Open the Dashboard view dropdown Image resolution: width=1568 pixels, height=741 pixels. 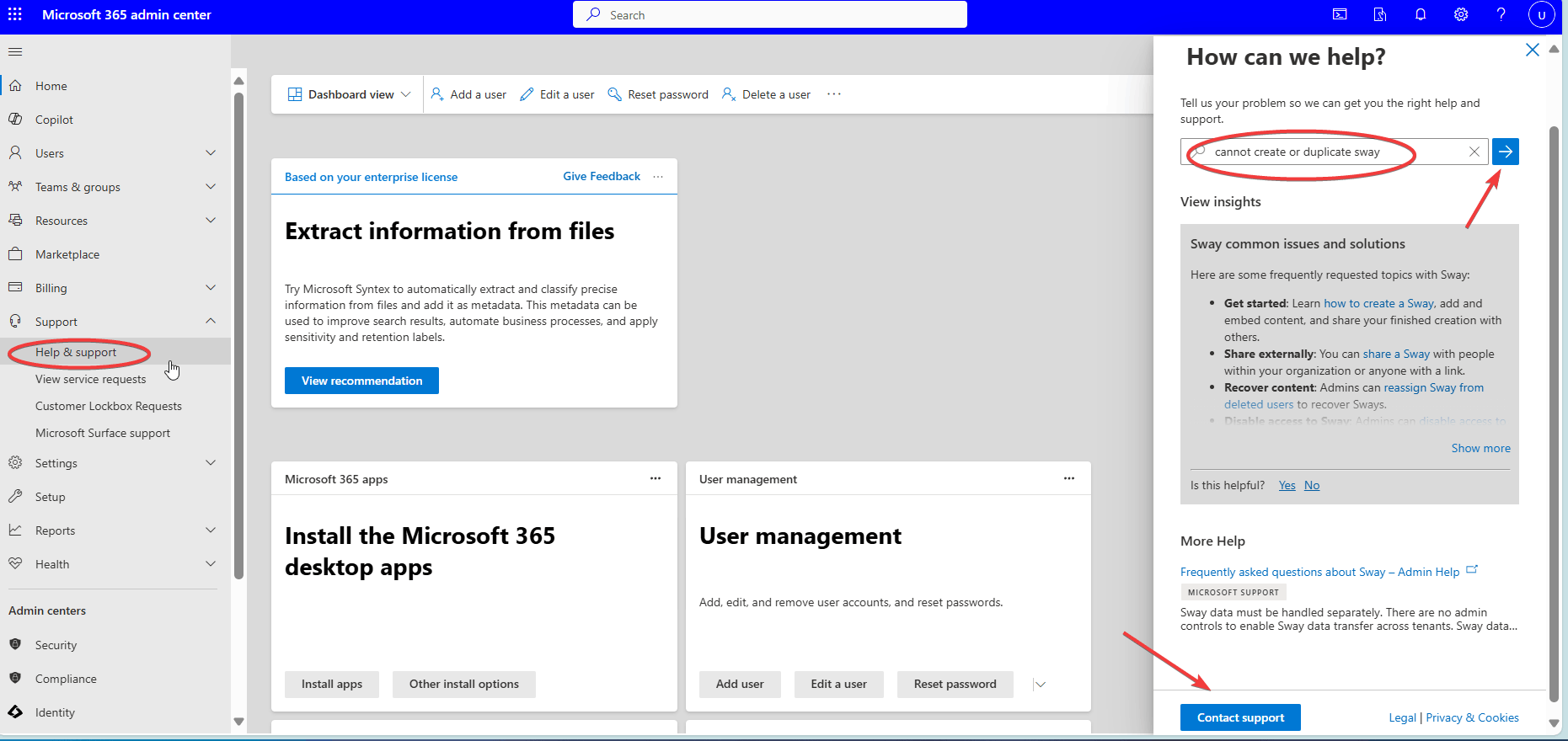[x=349, y=94]
